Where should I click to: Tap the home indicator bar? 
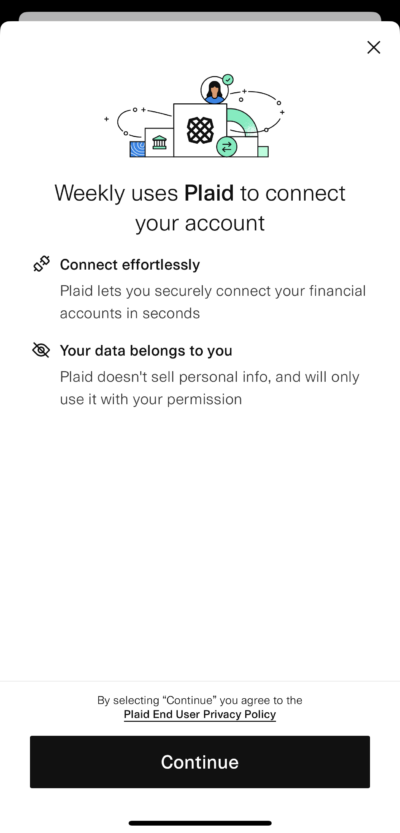(x=200, y=823)
